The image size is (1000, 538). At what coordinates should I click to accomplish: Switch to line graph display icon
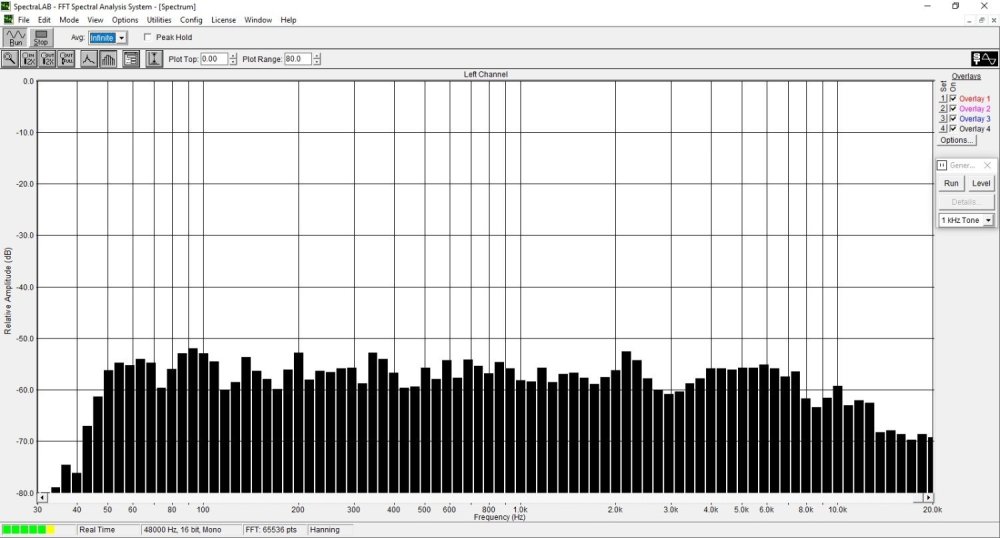88,59
